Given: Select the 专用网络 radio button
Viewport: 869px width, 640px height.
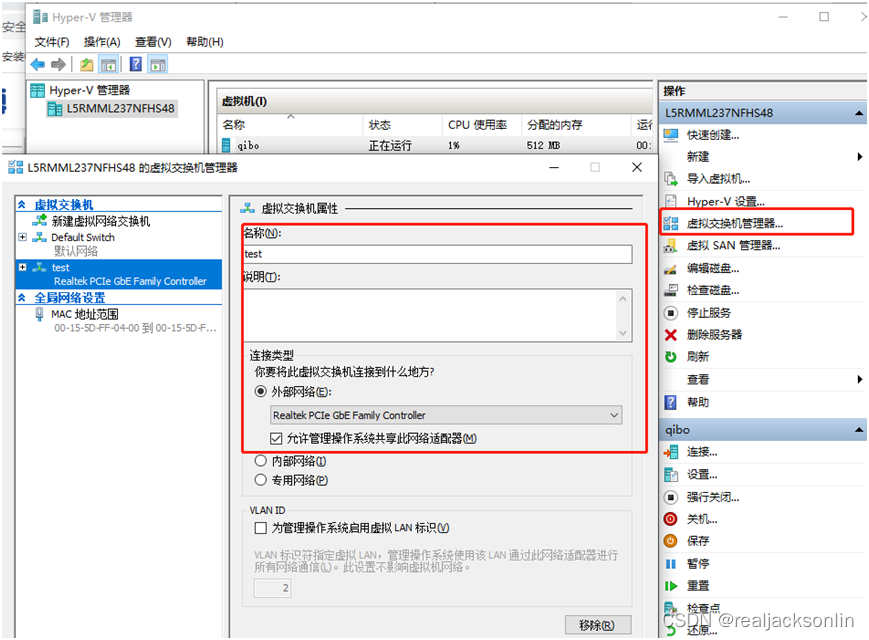Looking at the screenshot, I should click(x=260, y=480).
